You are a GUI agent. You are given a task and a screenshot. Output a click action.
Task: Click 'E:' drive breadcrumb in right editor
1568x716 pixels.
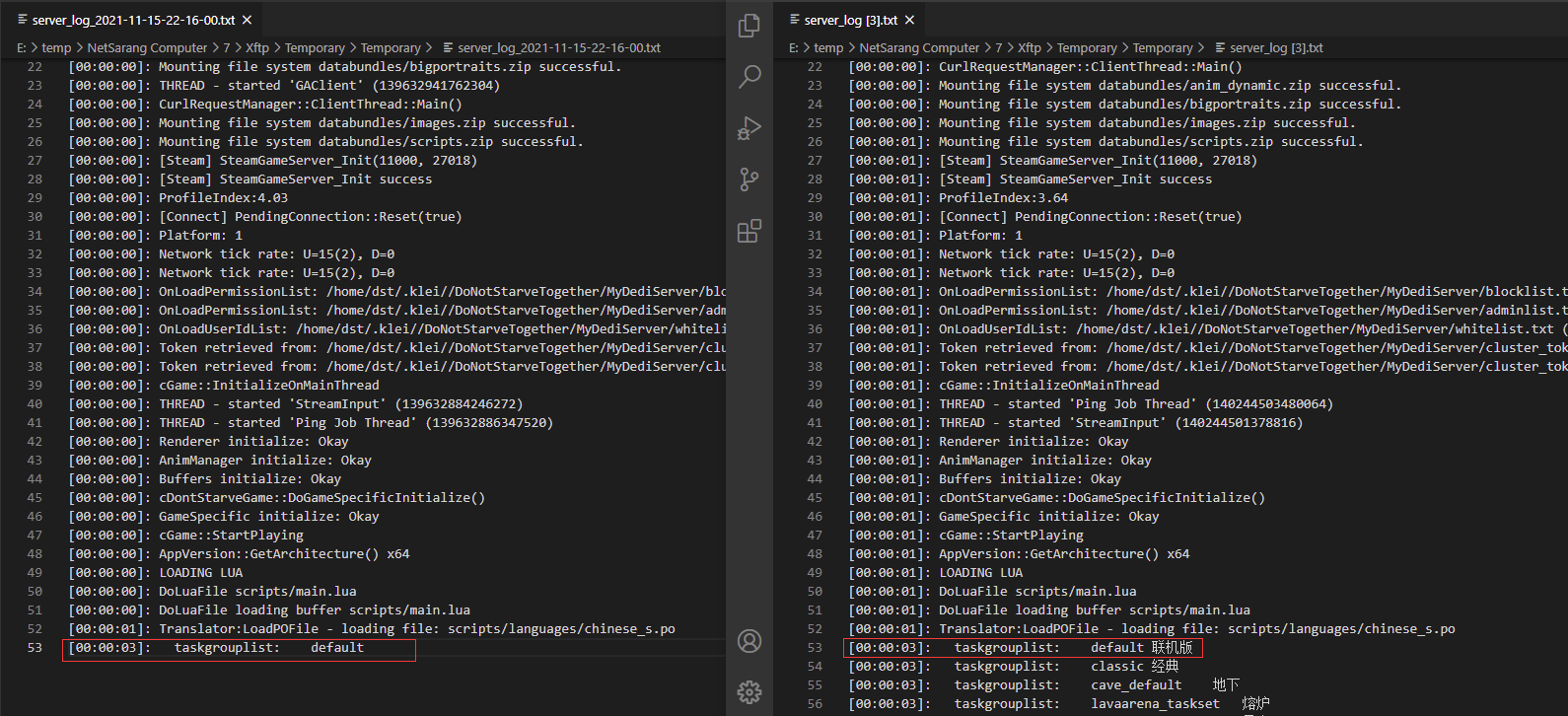click(793, 47)
